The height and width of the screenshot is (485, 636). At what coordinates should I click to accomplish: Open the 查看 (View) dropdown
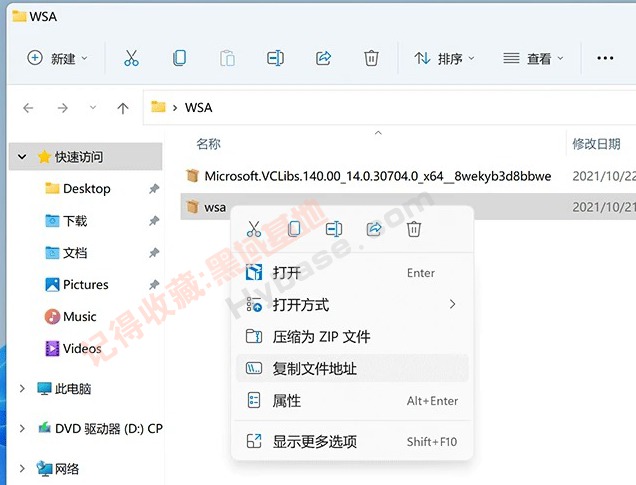[x=533, y=58]
